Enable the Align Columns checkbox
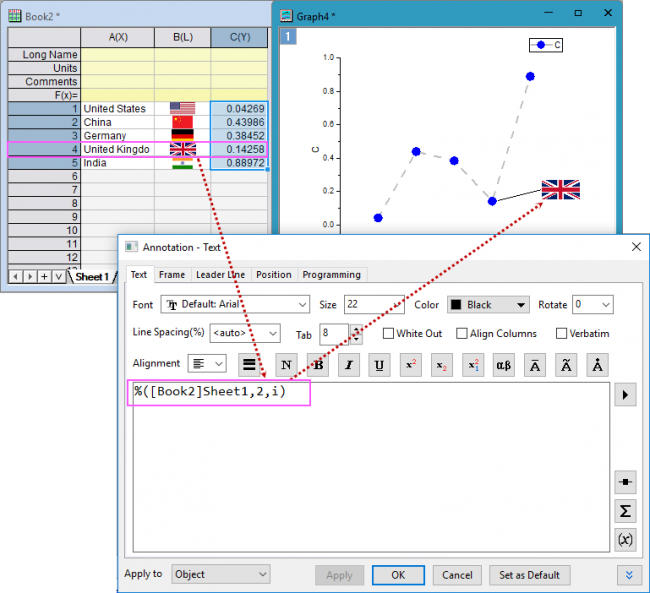The width and height of the screenshot is (650, 593). [x=461, y=333]
